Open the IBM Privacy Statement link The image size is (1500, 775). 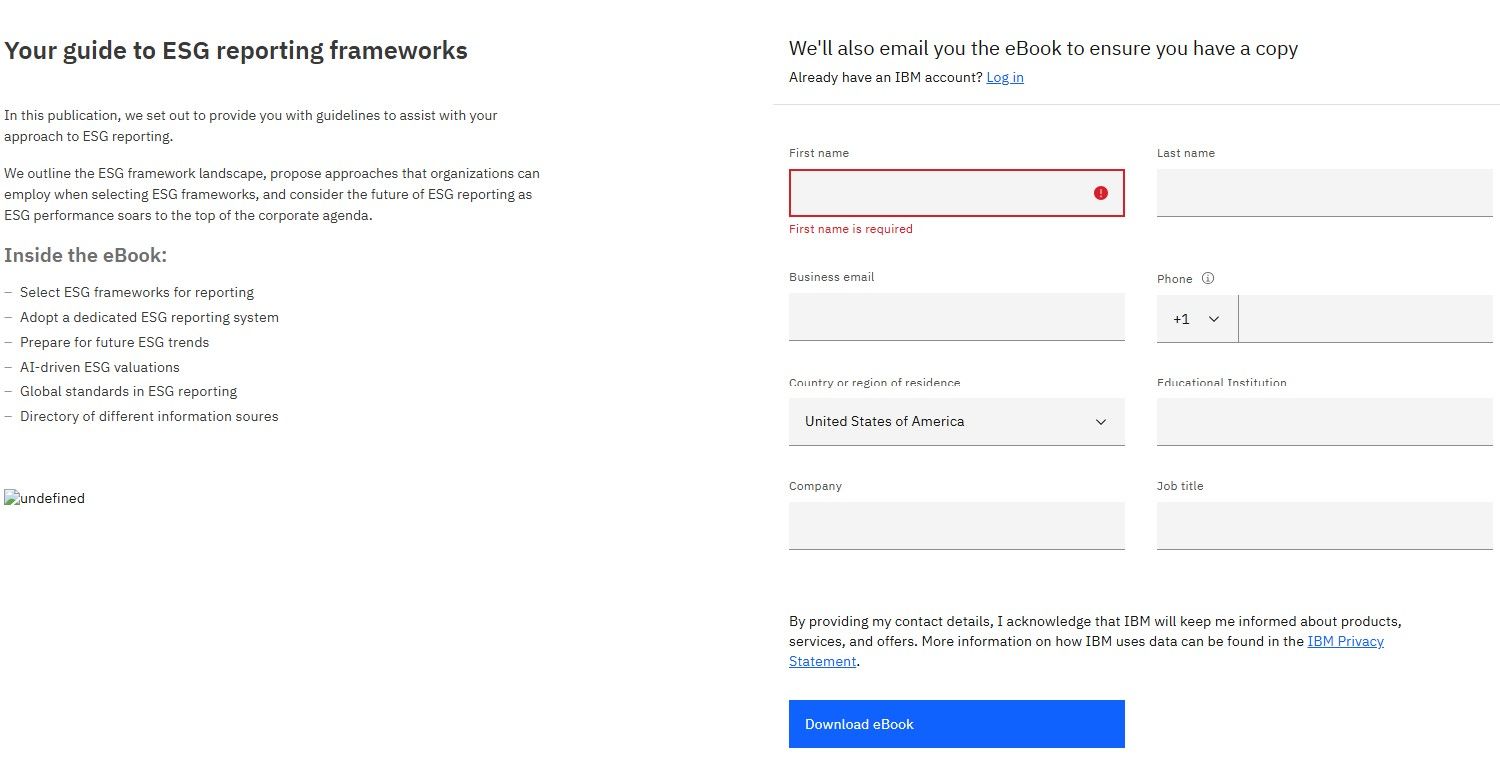pos(1345,641)
